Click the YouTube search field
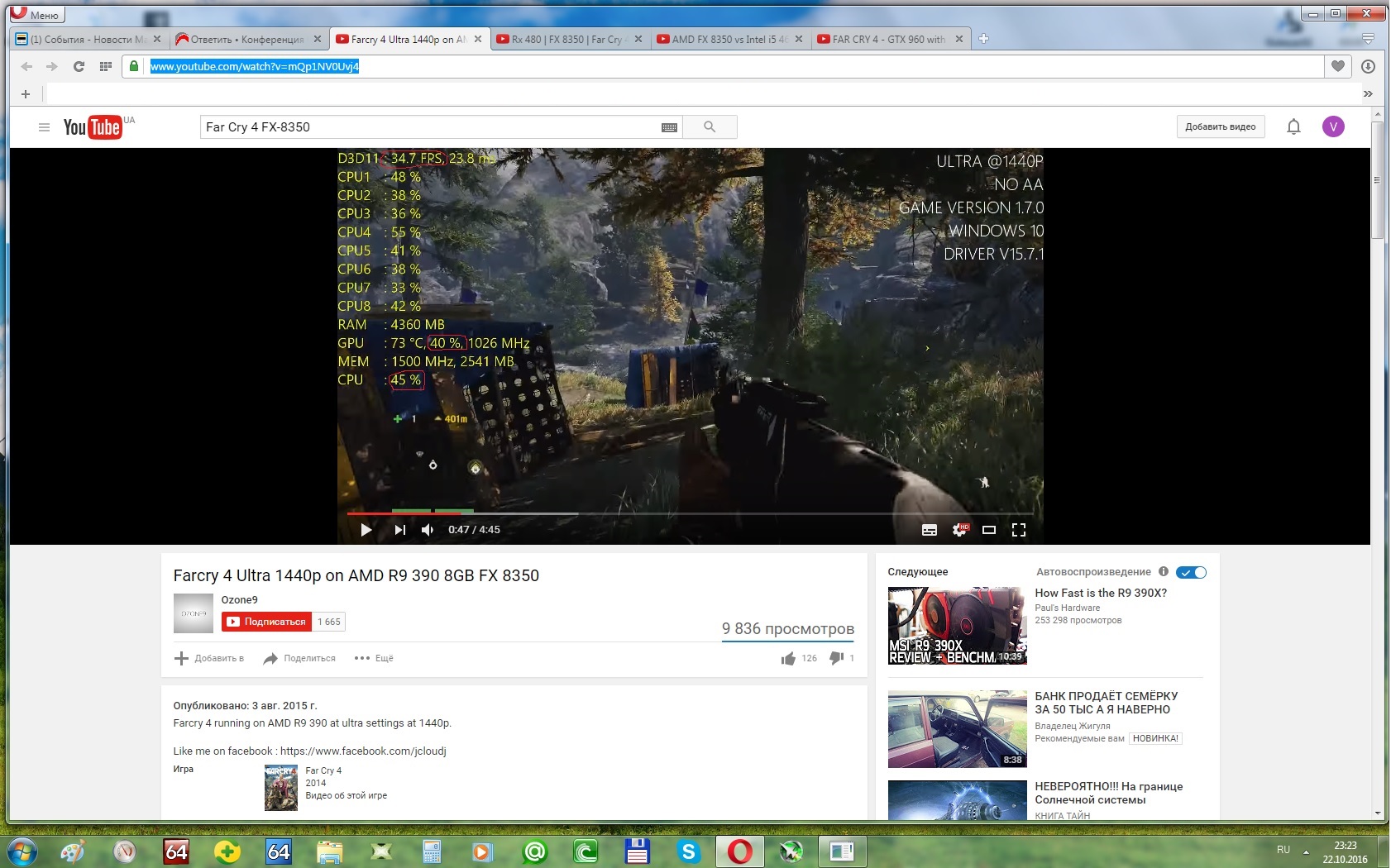 [x=430, y=126]
